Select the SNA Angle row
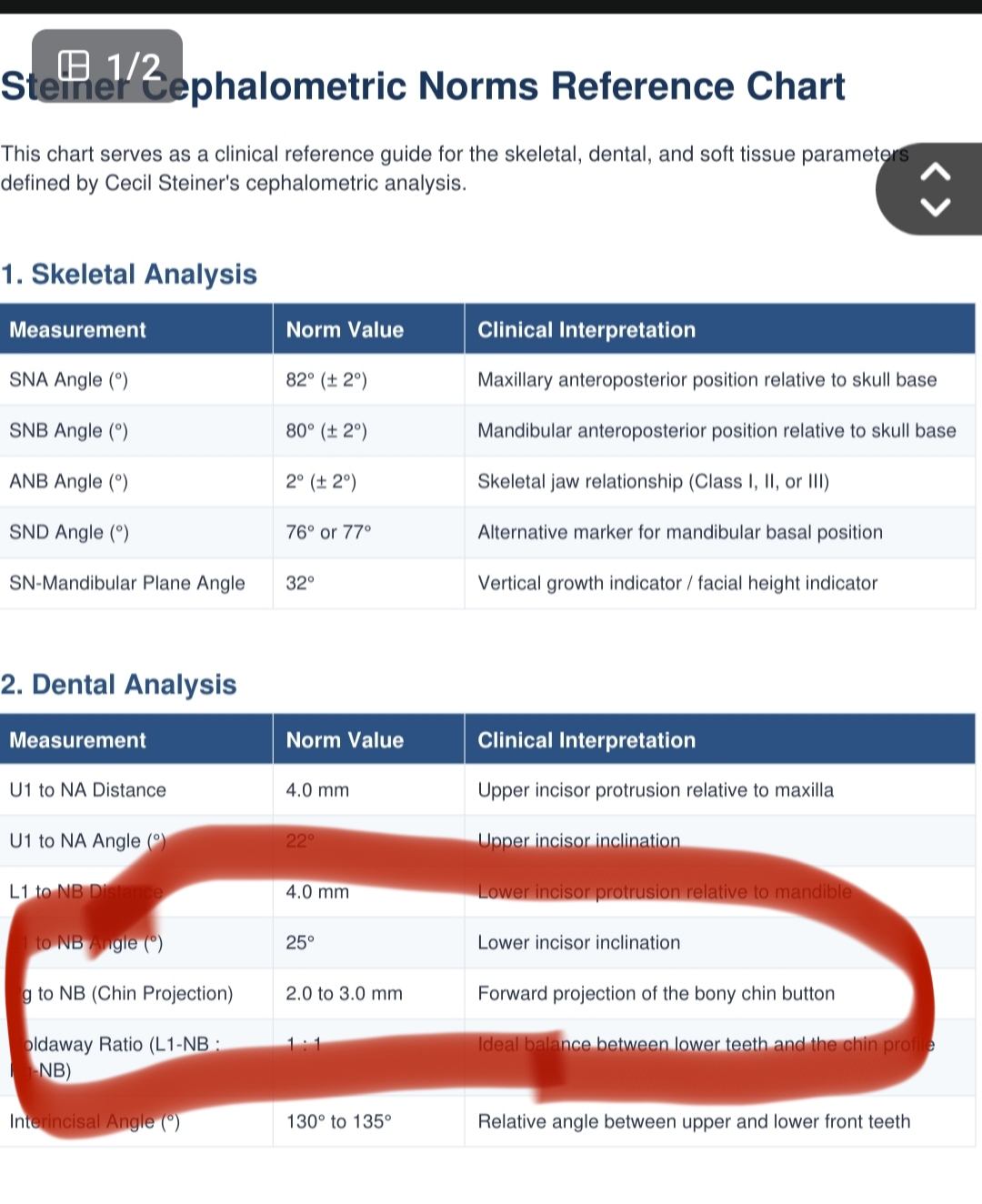 tap(487, 380)
